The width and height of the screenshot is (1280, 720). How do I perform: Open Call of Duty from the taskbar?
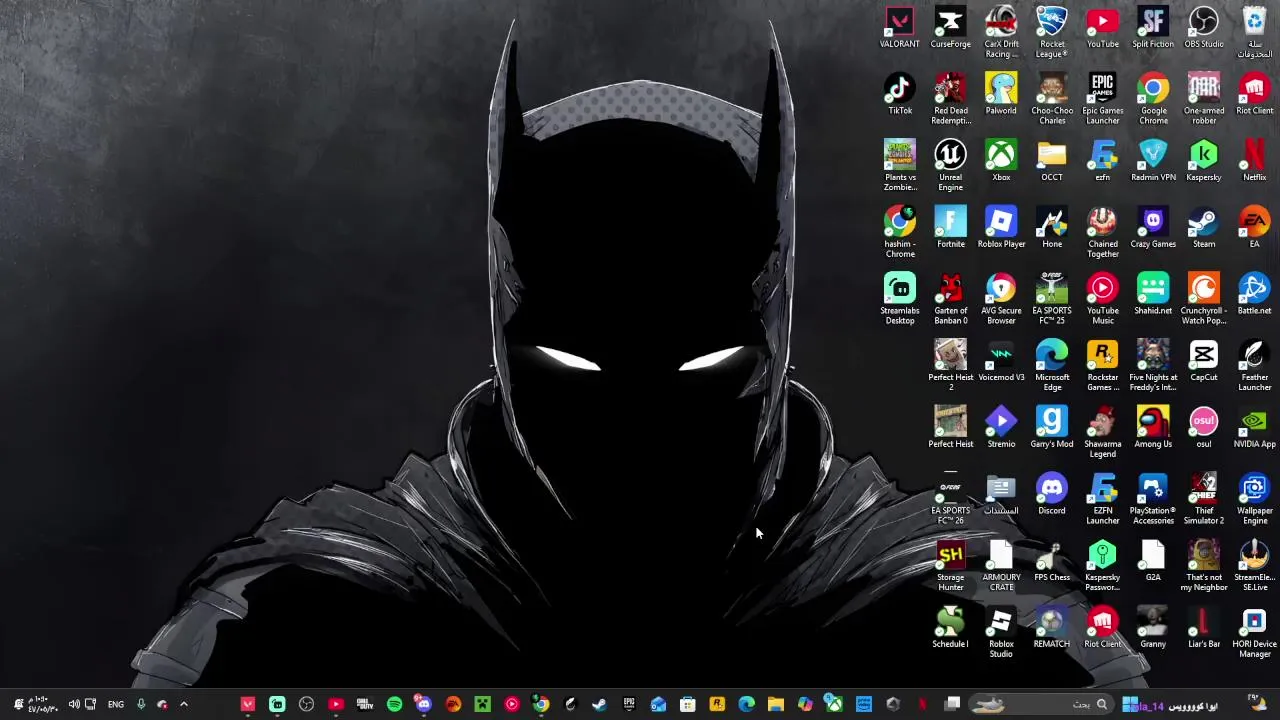(365, 704)
